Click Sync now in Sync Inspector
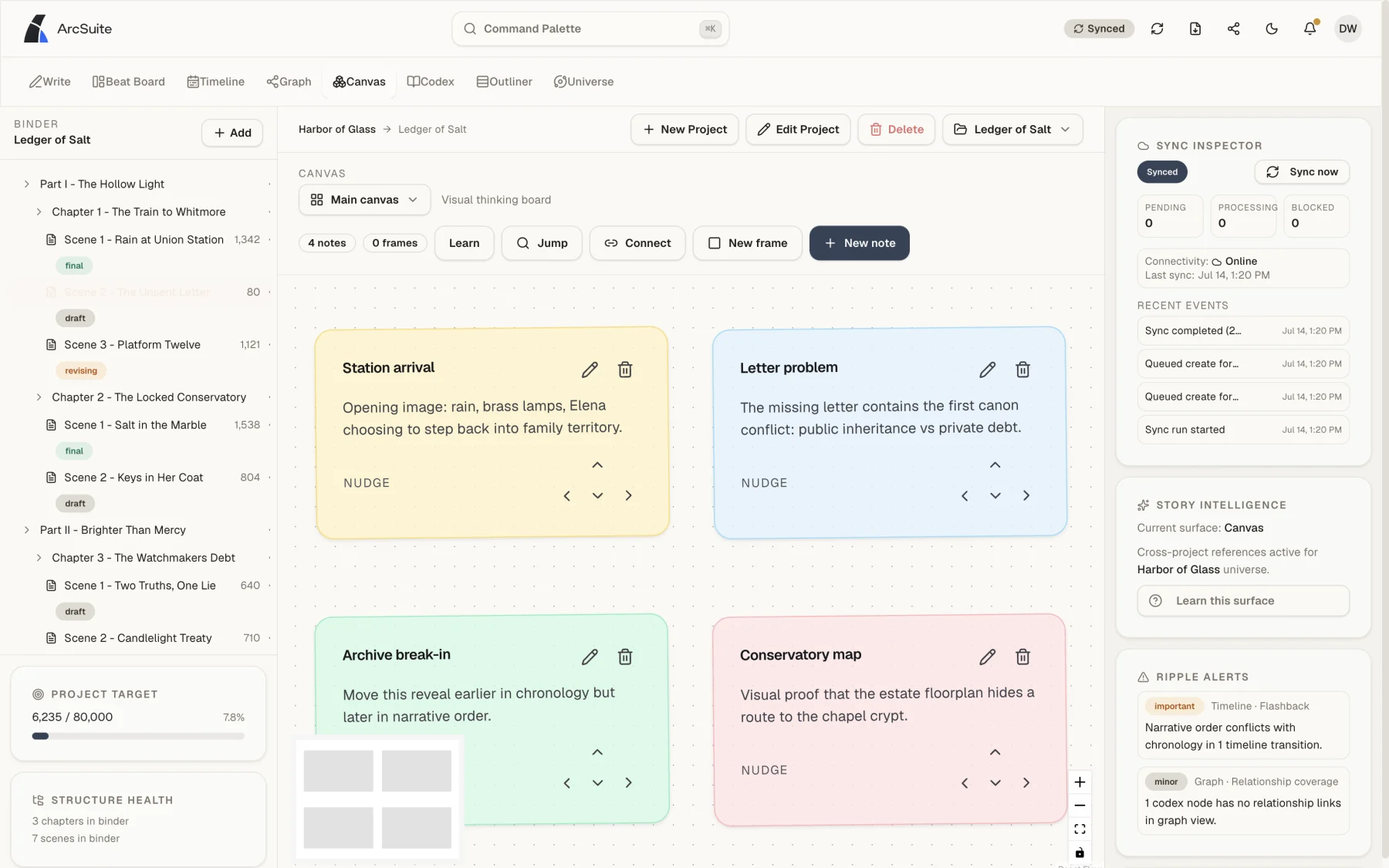Image resolution: width=1389 pixels, height=868 pixels. coord(1302,172)
